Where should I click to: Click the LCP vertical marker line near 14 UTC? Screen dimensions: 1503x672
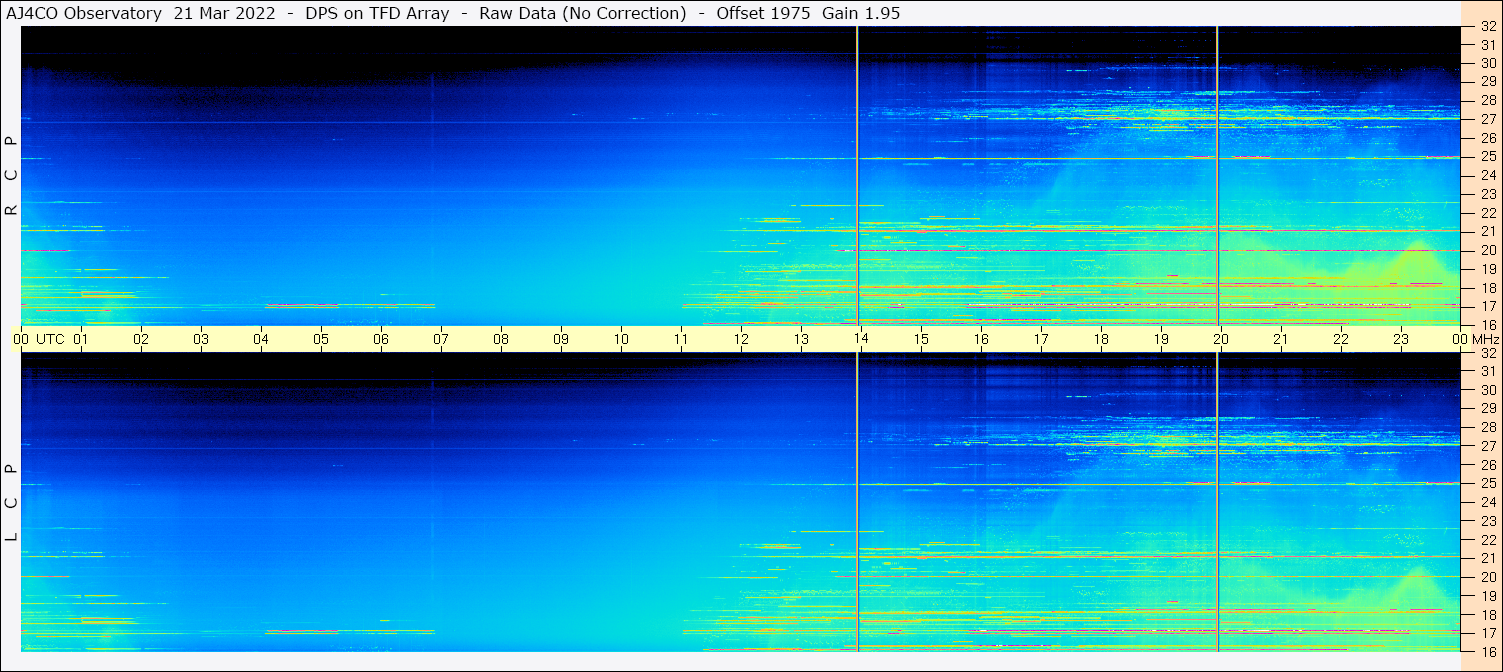858,502
